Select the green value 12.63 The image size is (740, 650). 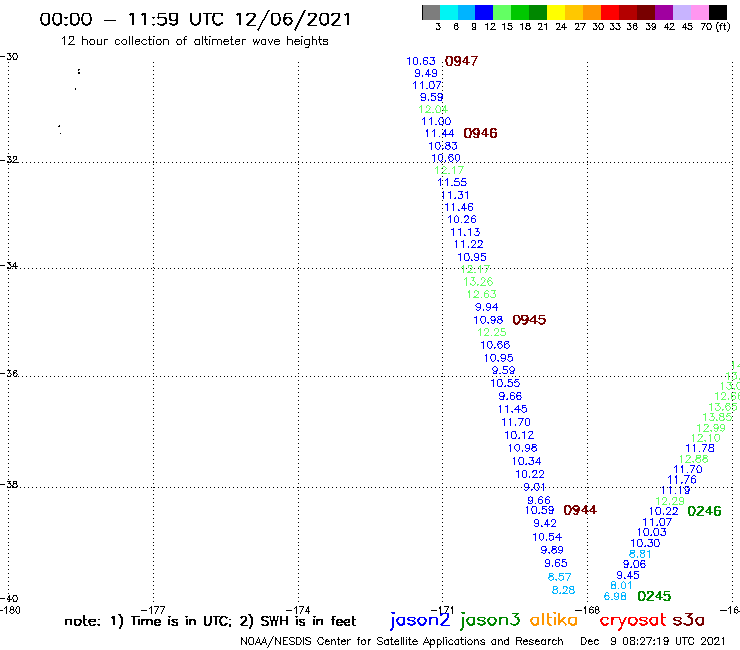[481, 294]
